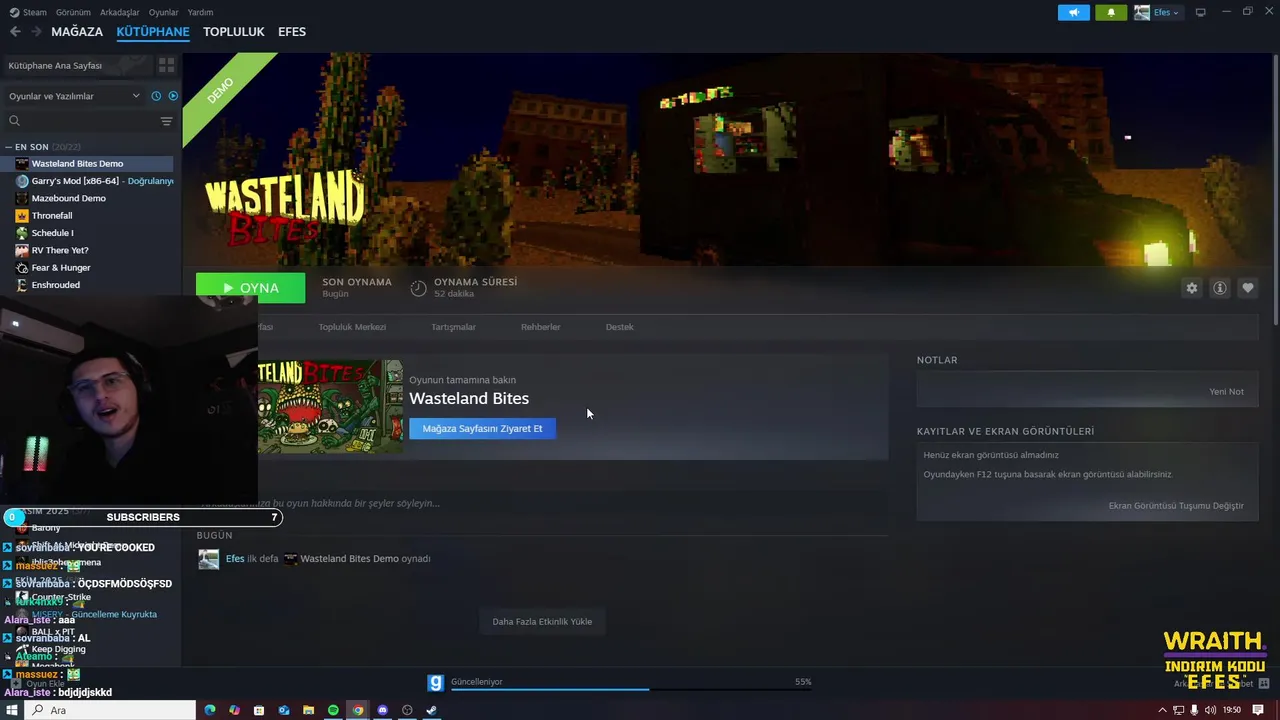Viewport: 1280px width, 720px height.
Task: Open Spotify from taskbar
Action: click(x=333, y=710)
